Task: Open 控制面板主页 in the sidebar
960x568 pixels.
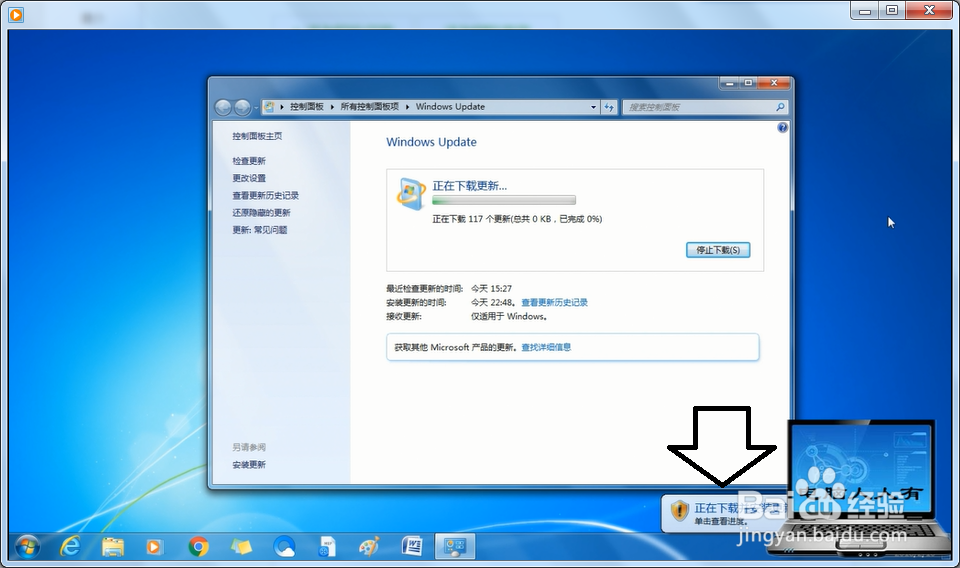Action: click(x=257, y=136)
